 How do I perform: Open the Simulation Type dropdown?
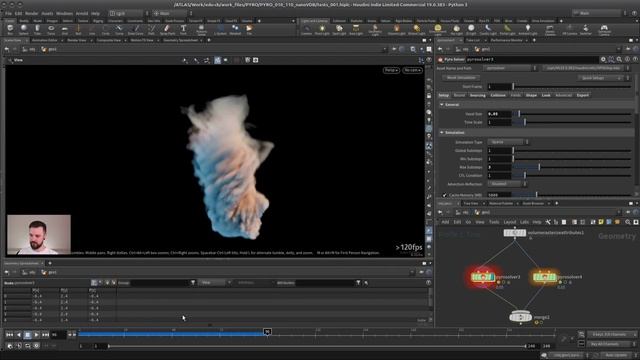coord(509,142)
